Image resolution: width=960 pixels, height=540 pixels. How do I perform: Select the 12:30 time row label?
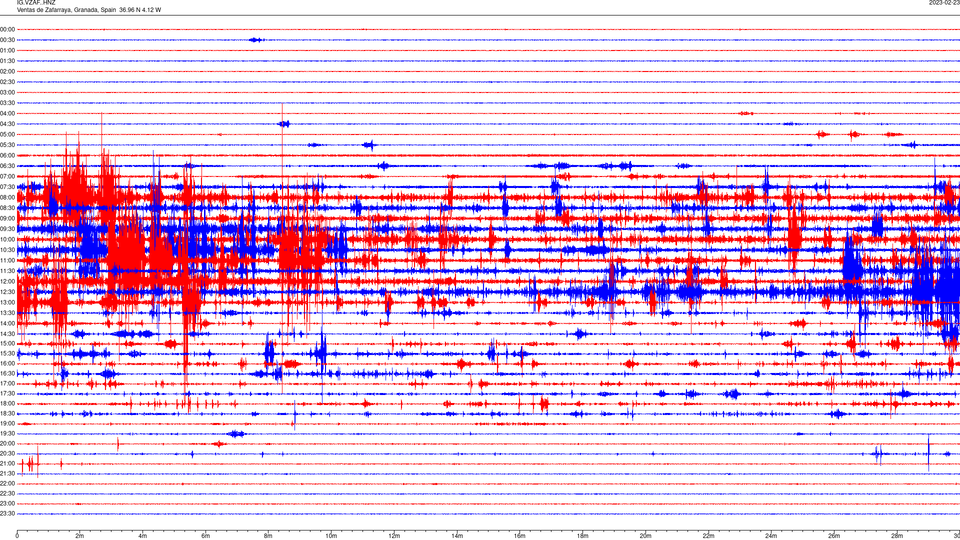(x=7, y=292)
